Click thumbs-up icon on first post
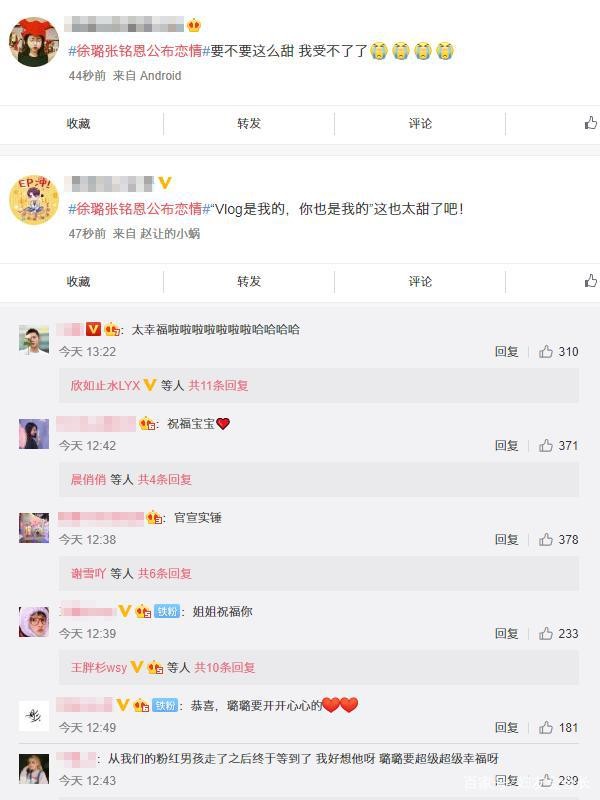The image size is (600, 800). click(x=591, y=122)
